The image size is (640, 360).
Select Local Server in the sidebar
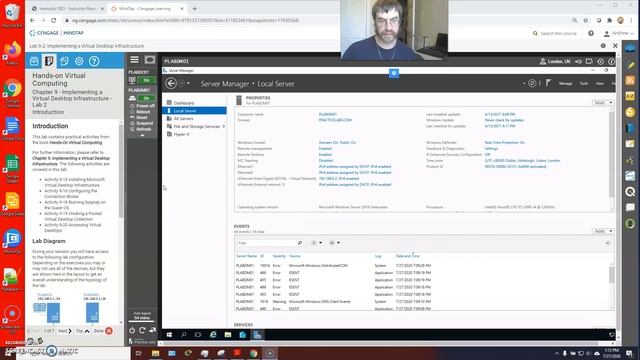coord(194,111)
